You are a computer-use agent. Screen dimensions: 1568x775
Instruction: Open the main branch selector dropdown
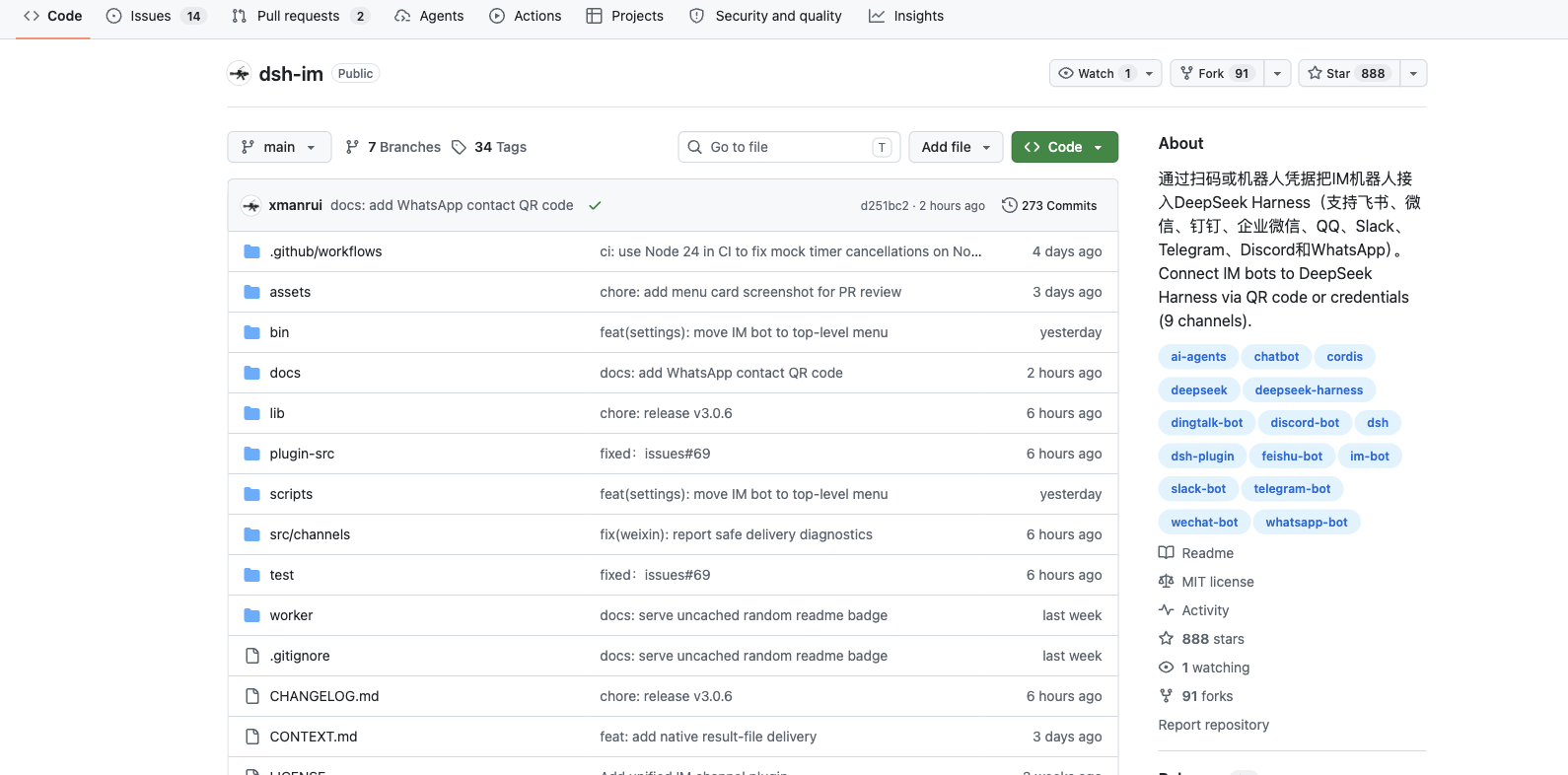[x=279, y=147]
